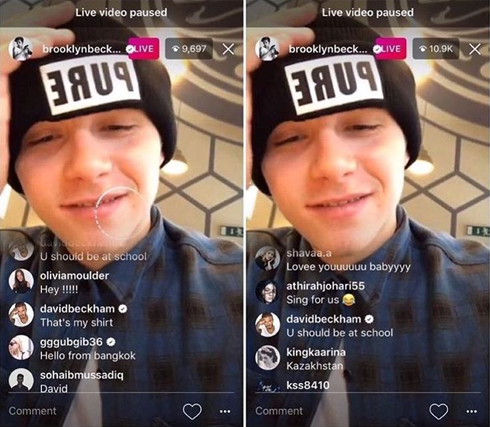Tap the heart icon in the right screen

439,411
